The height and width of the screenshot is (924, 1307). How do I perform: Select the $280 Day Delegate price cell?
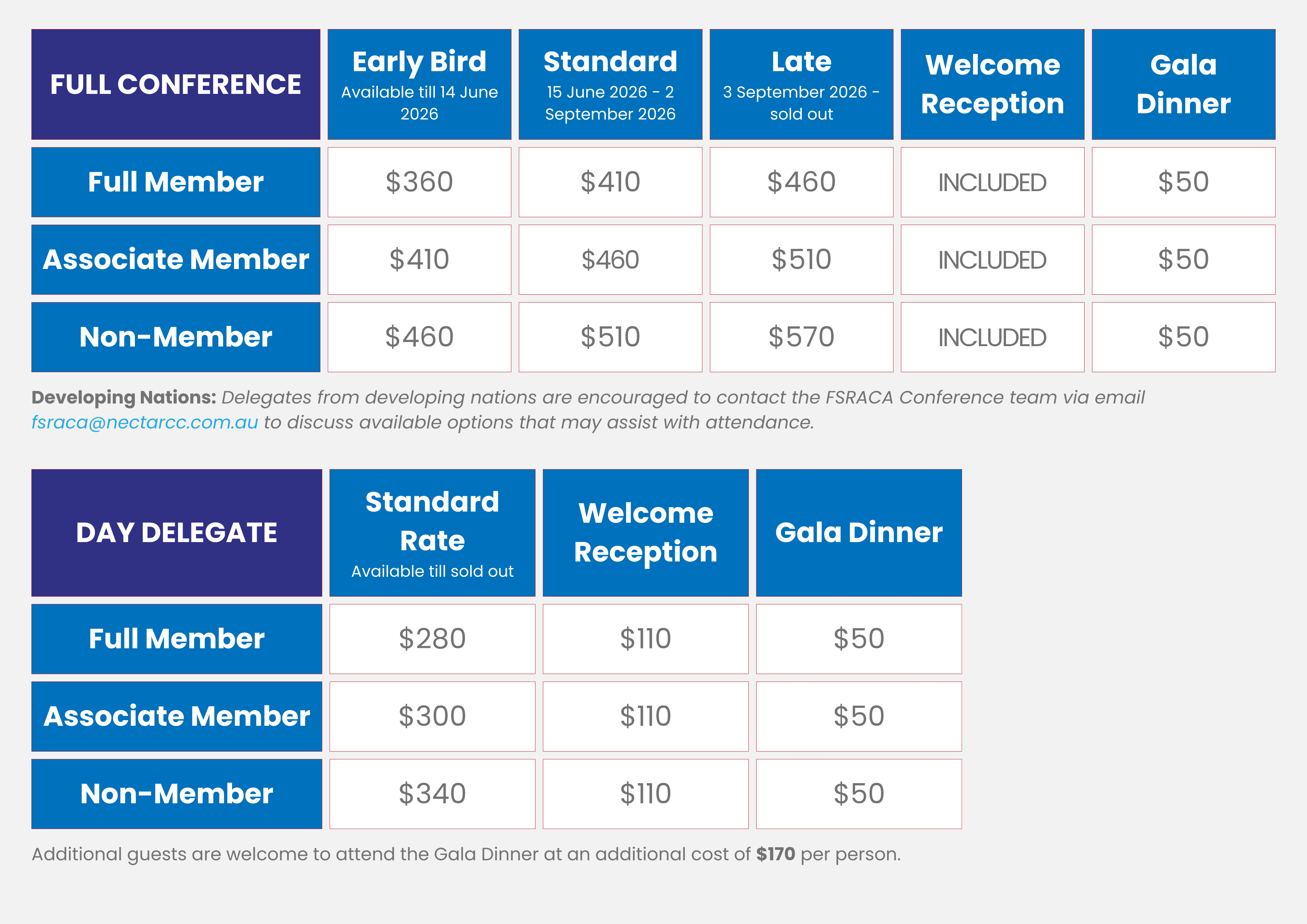(x=432, y=639)
